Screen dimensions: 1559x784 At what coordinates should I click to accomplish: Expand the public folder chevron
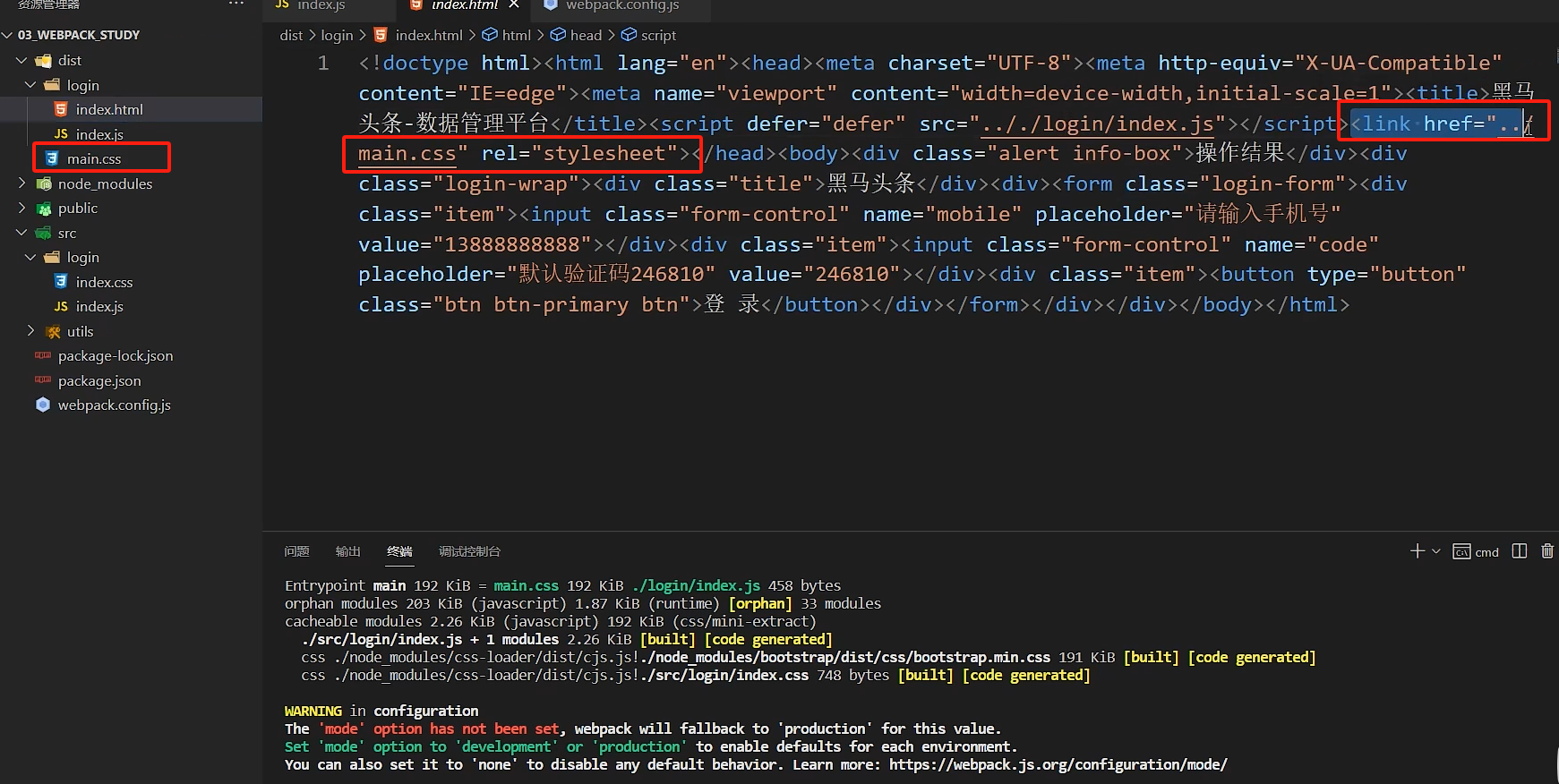tap(21, 208)
